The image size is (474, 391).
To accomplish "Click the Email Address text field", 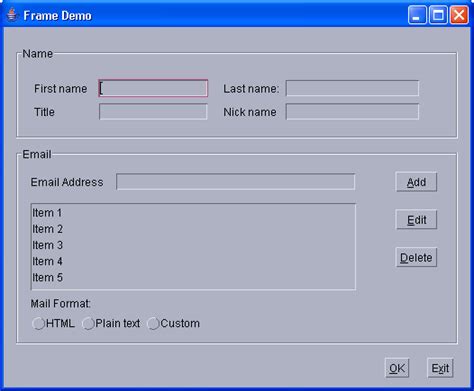I will pos(236,182).
